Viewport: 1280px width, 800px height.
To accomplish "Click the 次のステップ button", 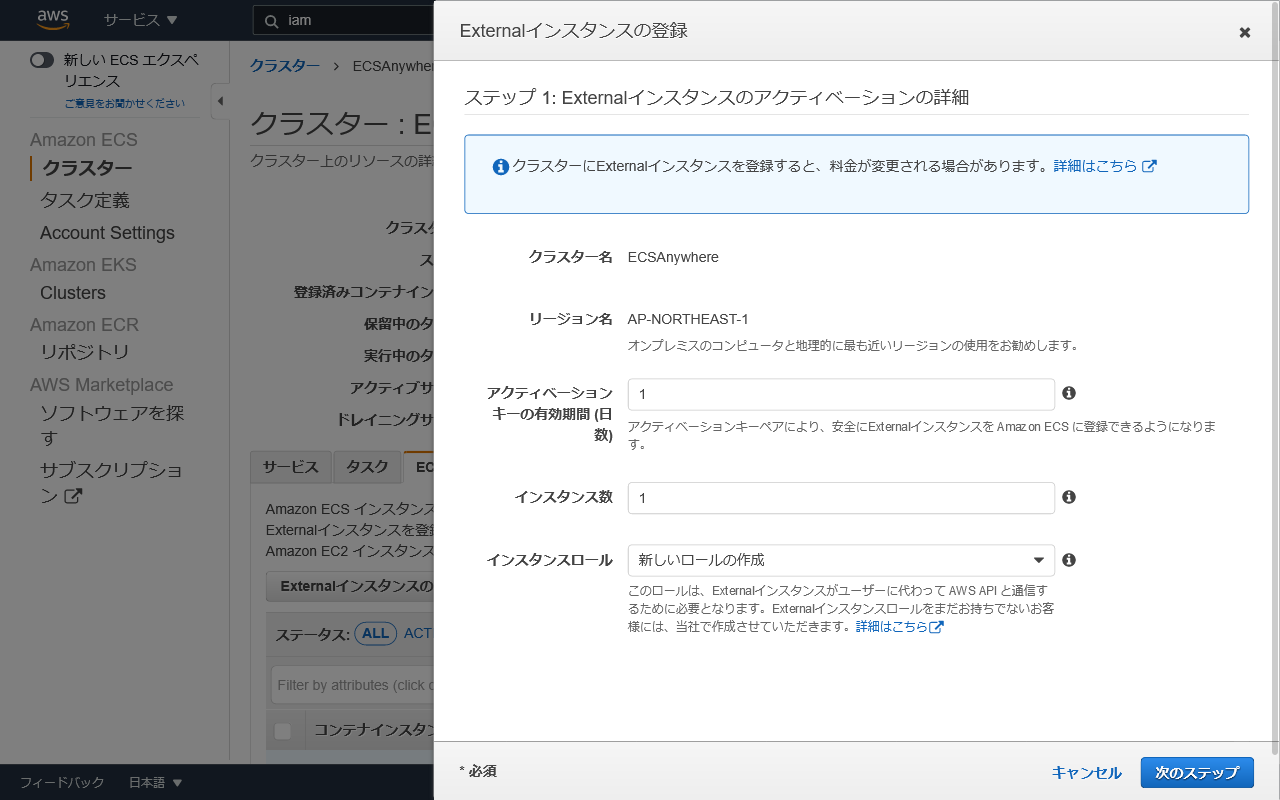I will coord(1197,772).
